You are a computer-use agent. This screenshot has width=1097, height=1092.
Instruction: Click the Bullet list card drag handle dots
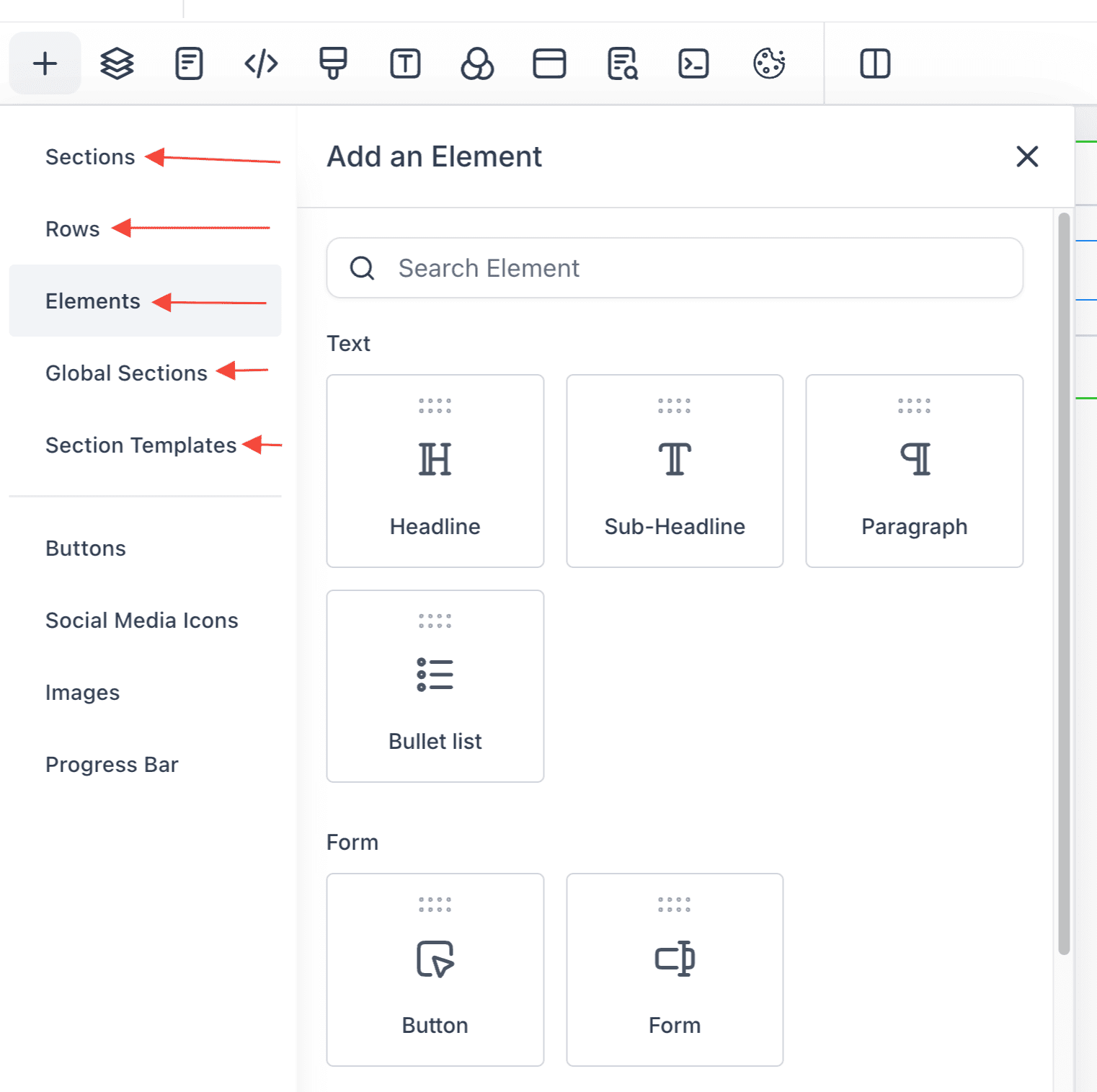(x=435, y=621)
